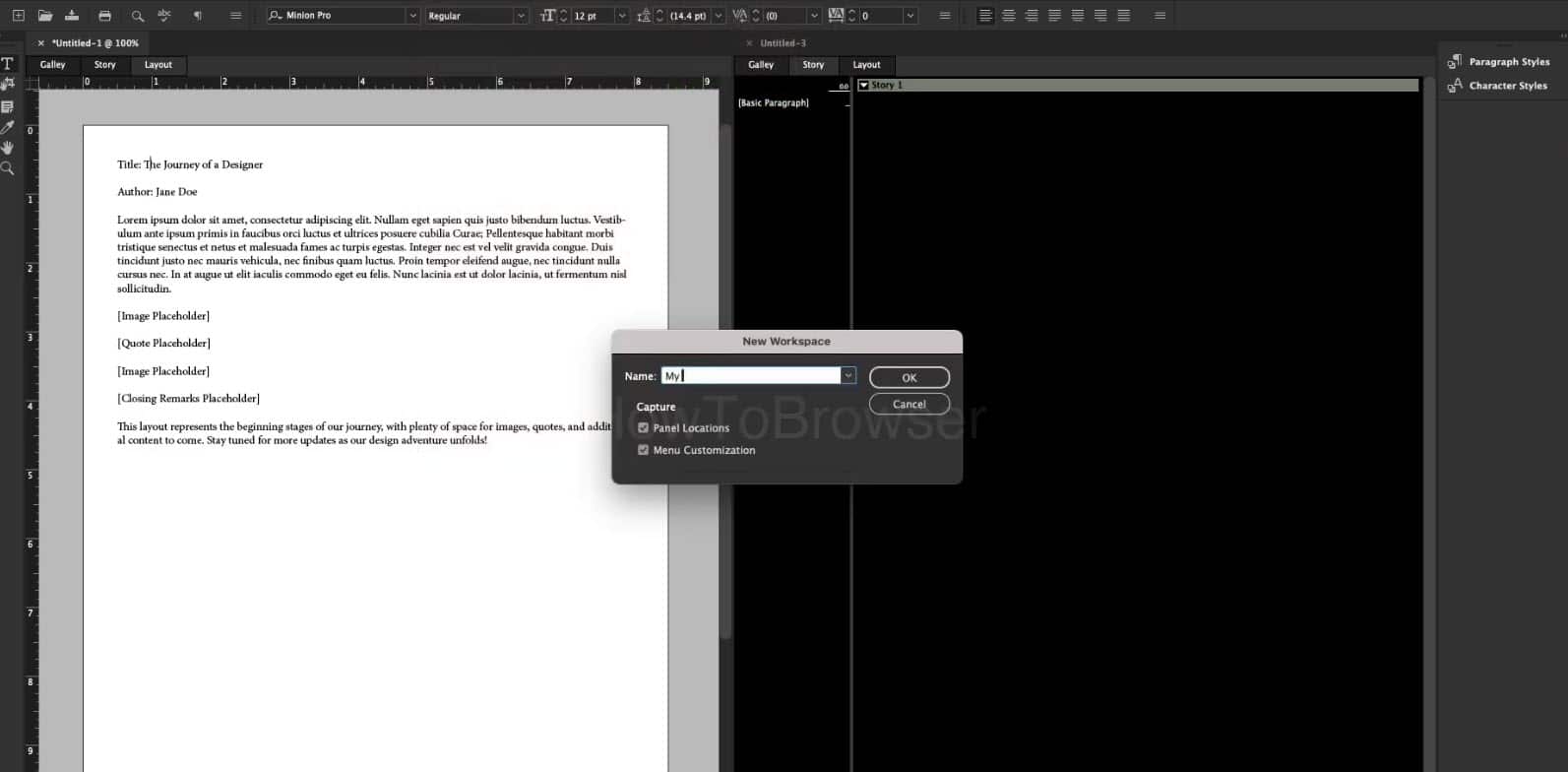Uncheck the Panel Locations checkbox
This screenshot has width=1568, height=772.
coord(644,428)
